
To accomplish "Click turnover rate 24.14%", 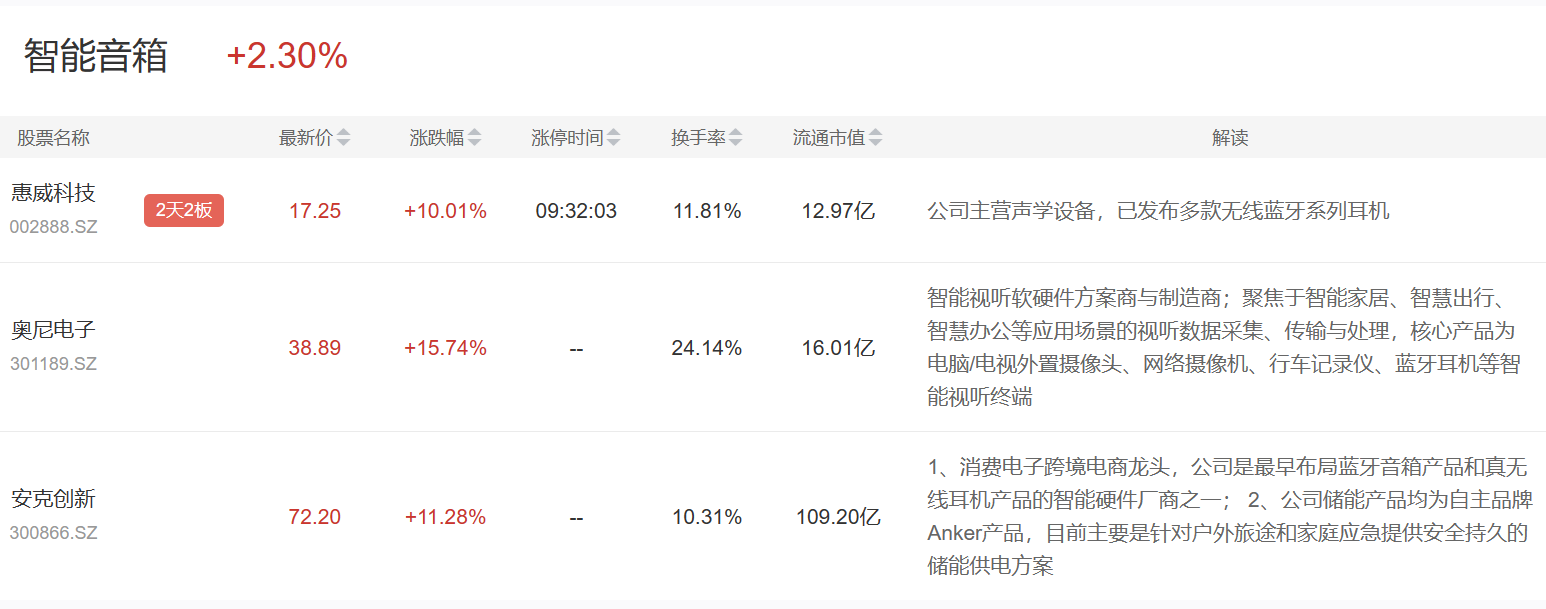I will pos(707,348).
